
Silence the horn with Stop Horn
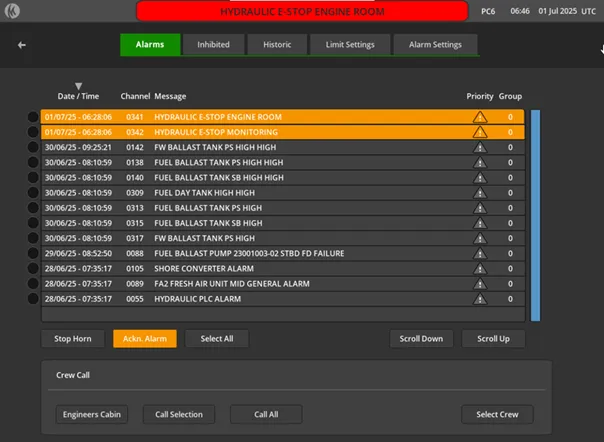tap(73, 339)
